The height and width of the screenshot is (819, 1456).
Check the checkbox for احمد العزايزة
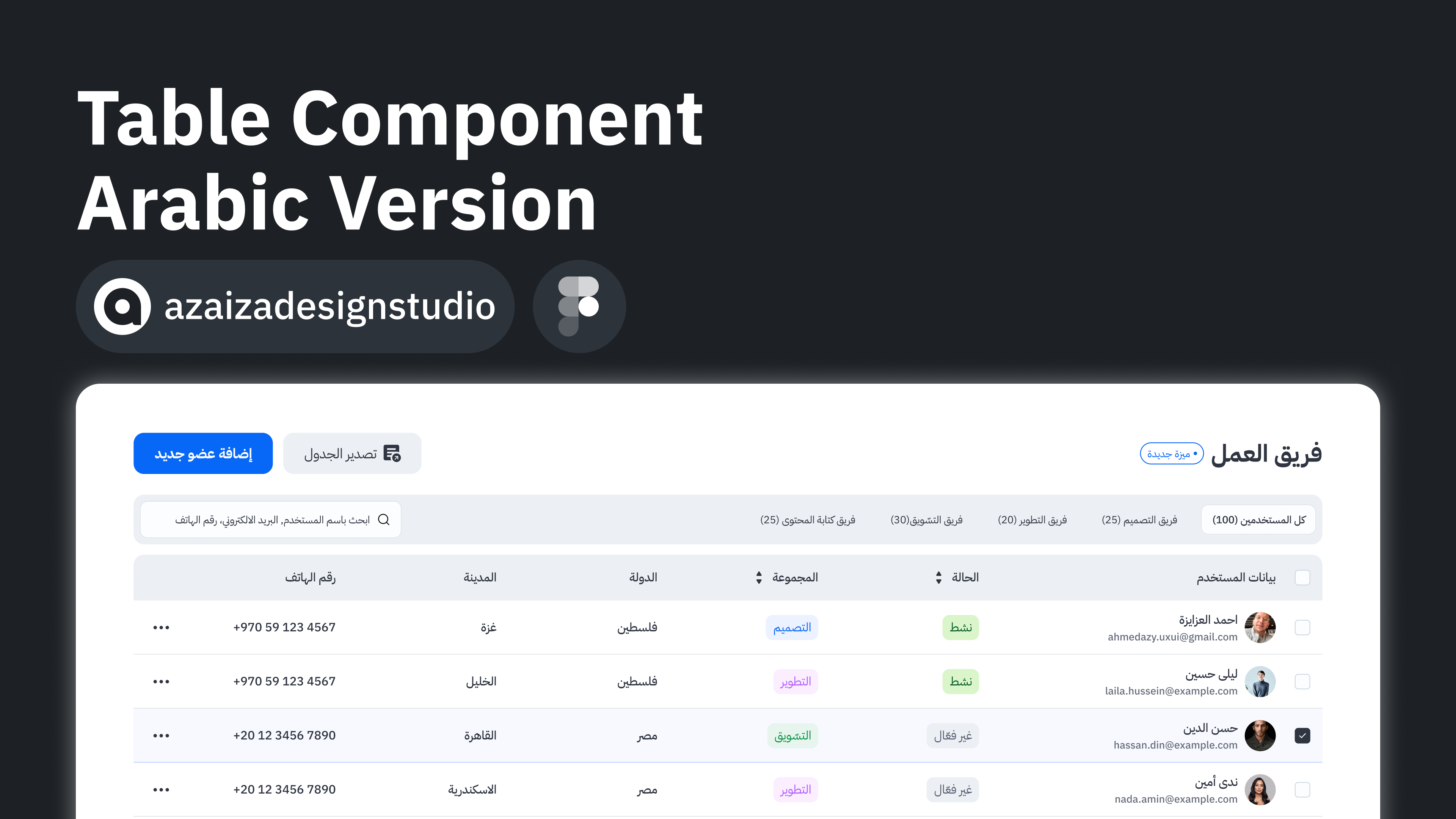[1303, 628]
